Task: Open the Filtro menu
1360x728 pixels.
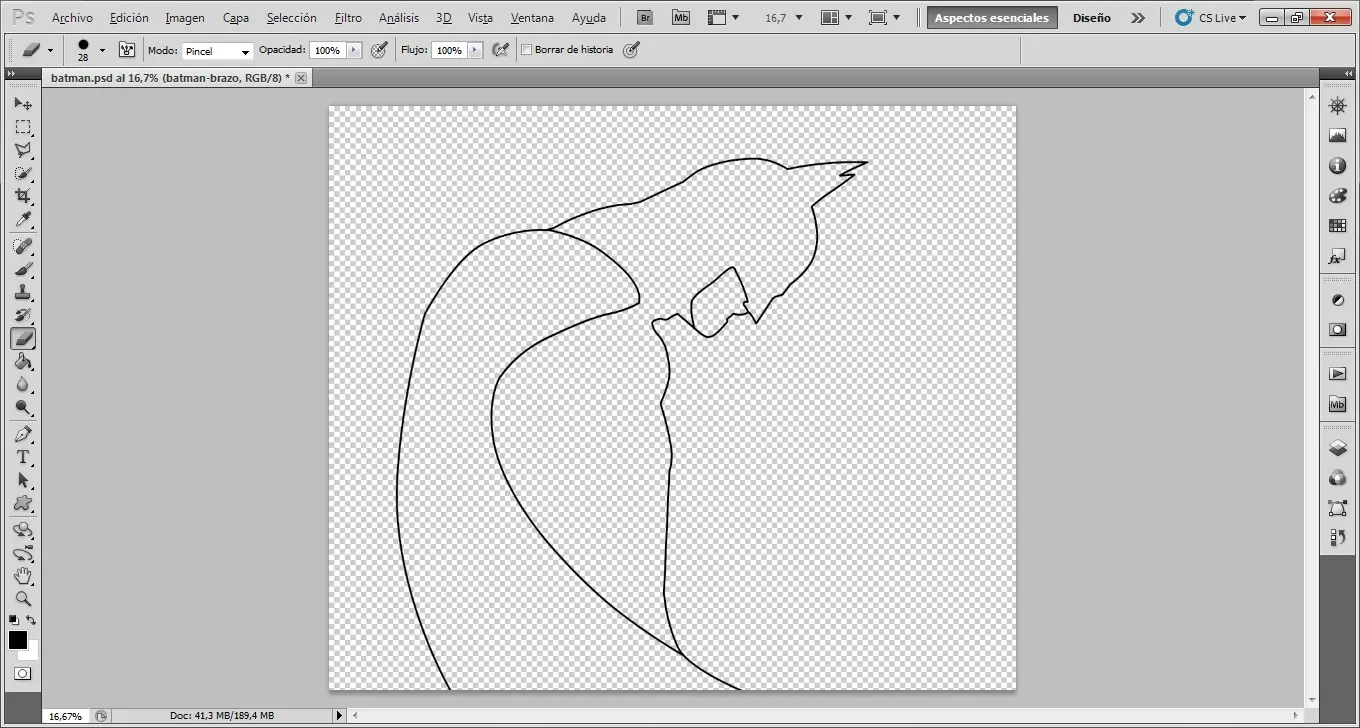Action: 348,18
